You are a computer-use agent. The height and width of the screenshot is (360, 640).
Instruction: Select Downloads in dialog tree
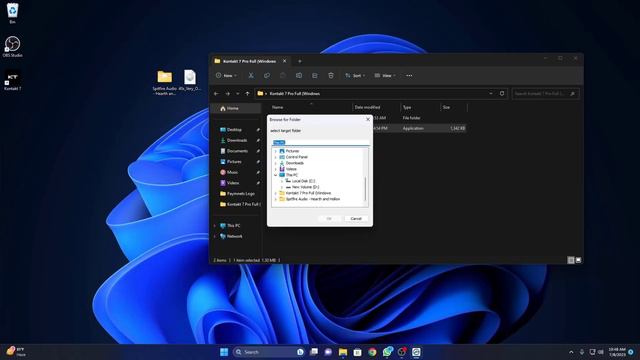[294, 163]
